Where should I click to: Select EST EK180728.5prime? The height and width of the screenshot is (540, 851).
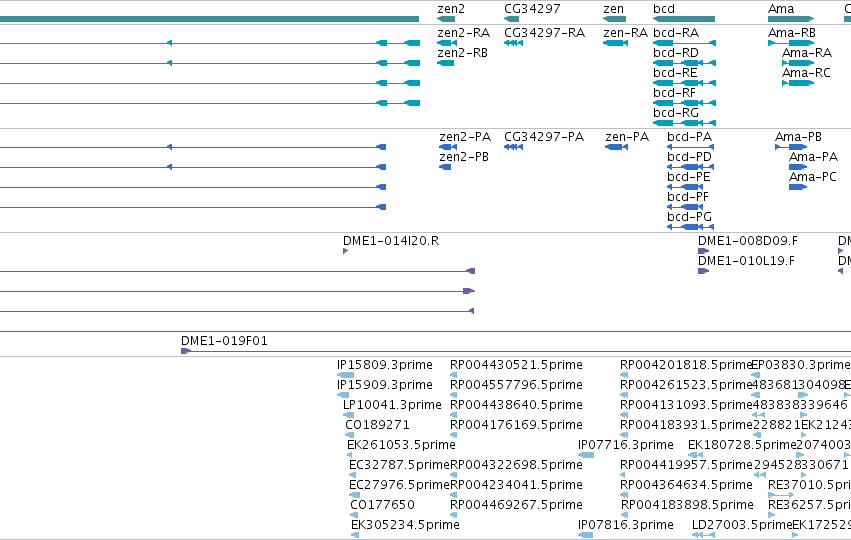[696, 455]
